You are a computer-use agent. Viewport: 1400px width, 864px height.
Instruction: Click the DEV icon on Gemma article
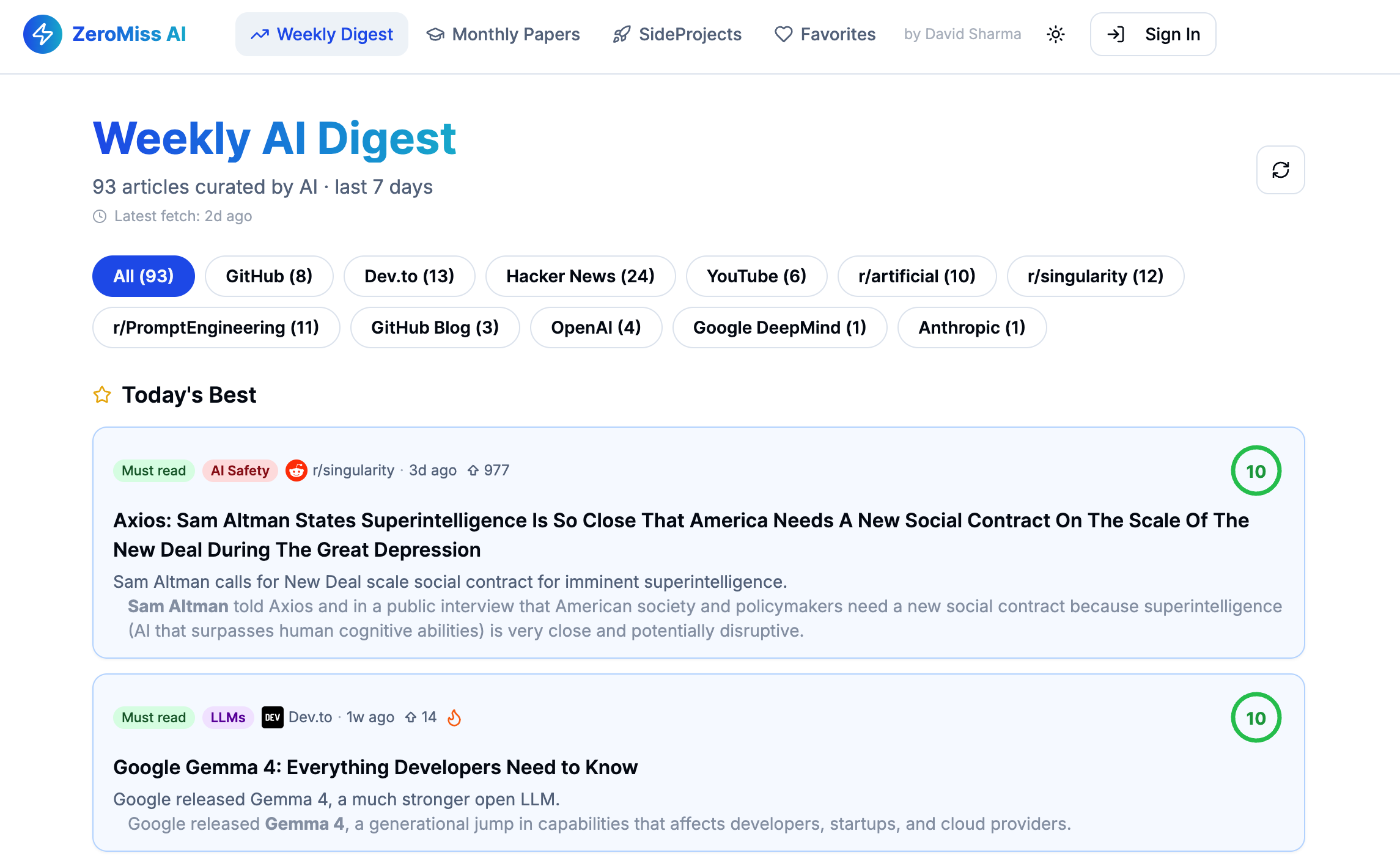coord(273,717)
